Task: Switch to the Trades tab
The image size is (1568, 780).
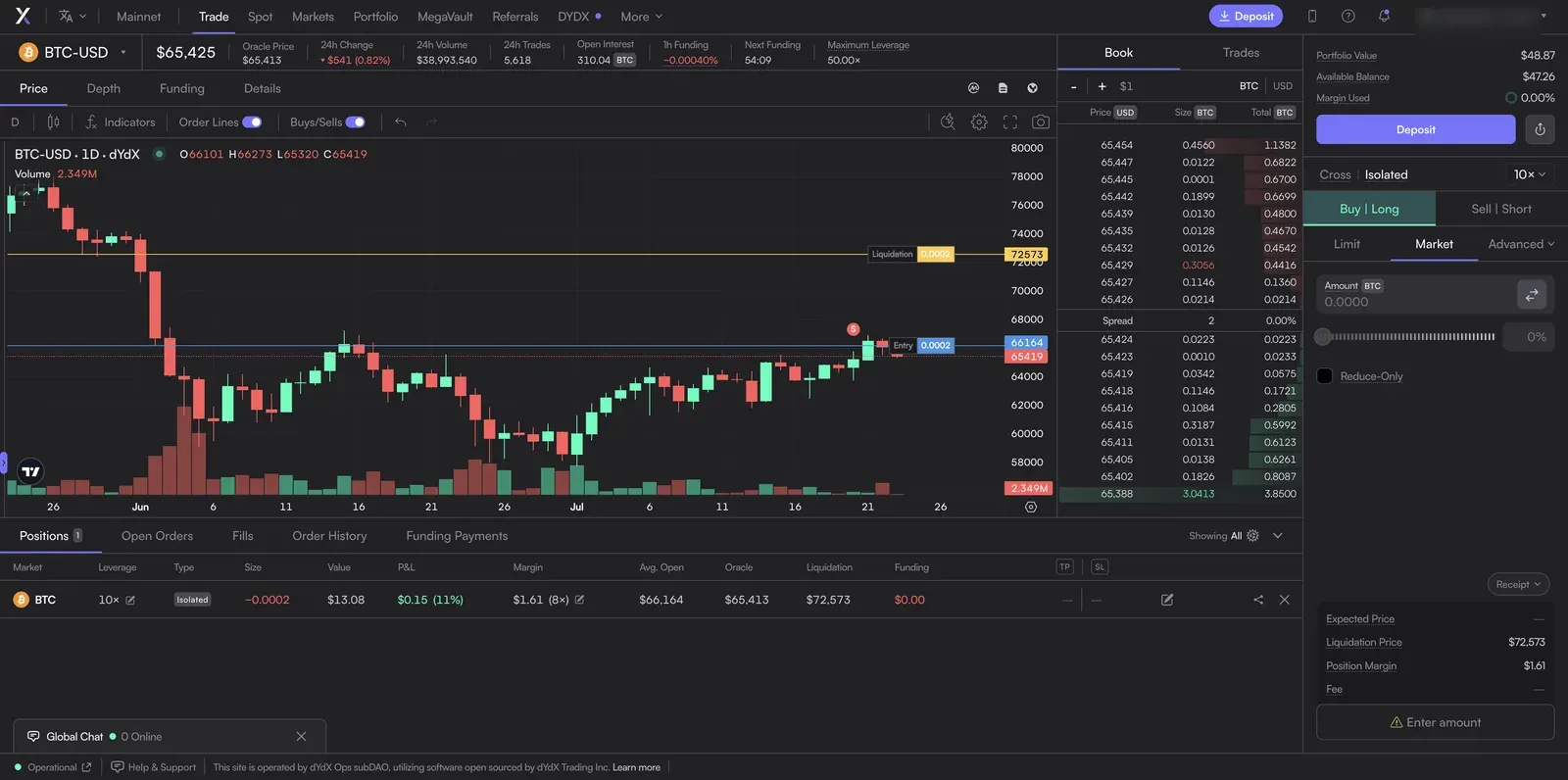Action: tap(1241, 53)
